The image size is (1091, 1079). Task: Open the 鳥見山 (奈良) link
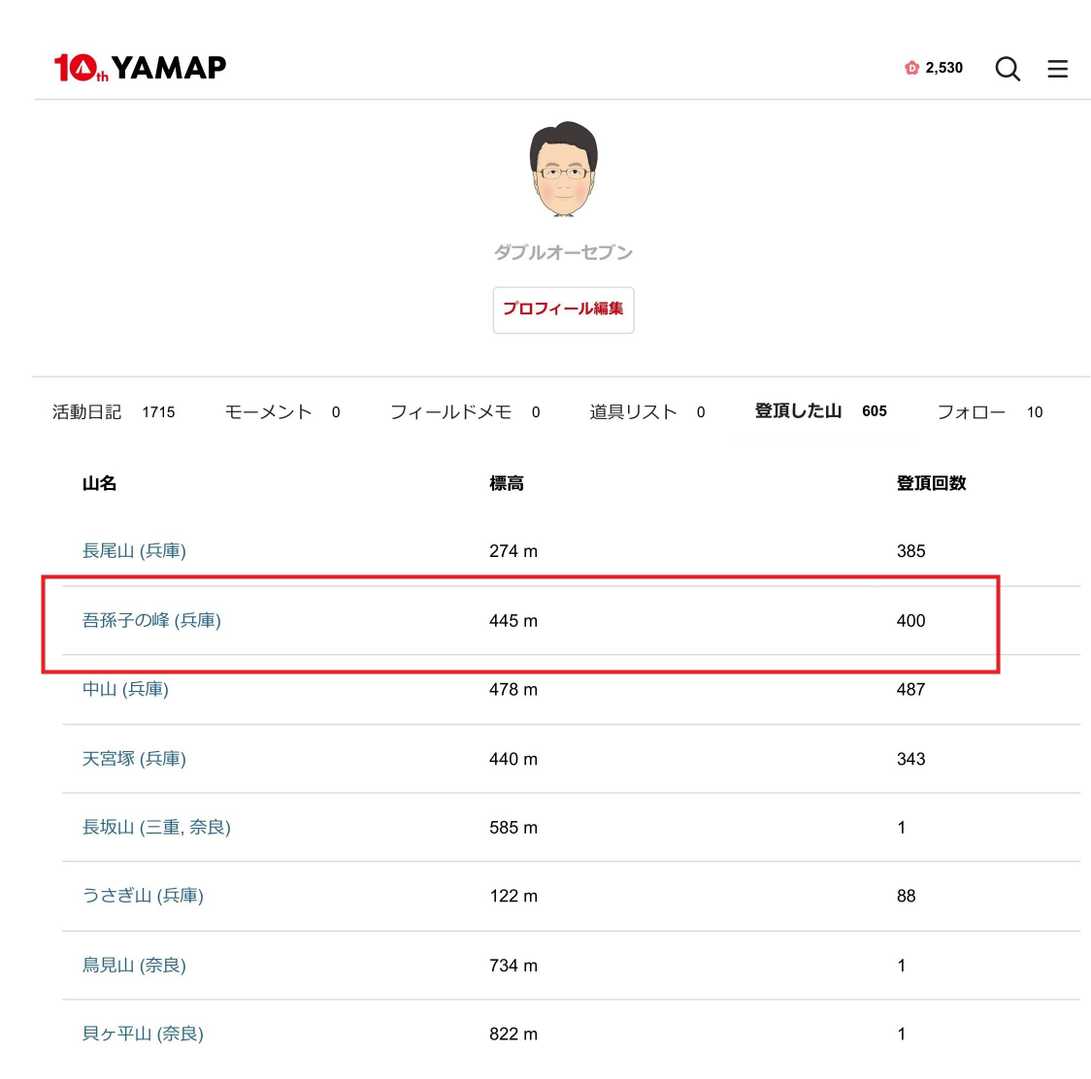point(134,966)
